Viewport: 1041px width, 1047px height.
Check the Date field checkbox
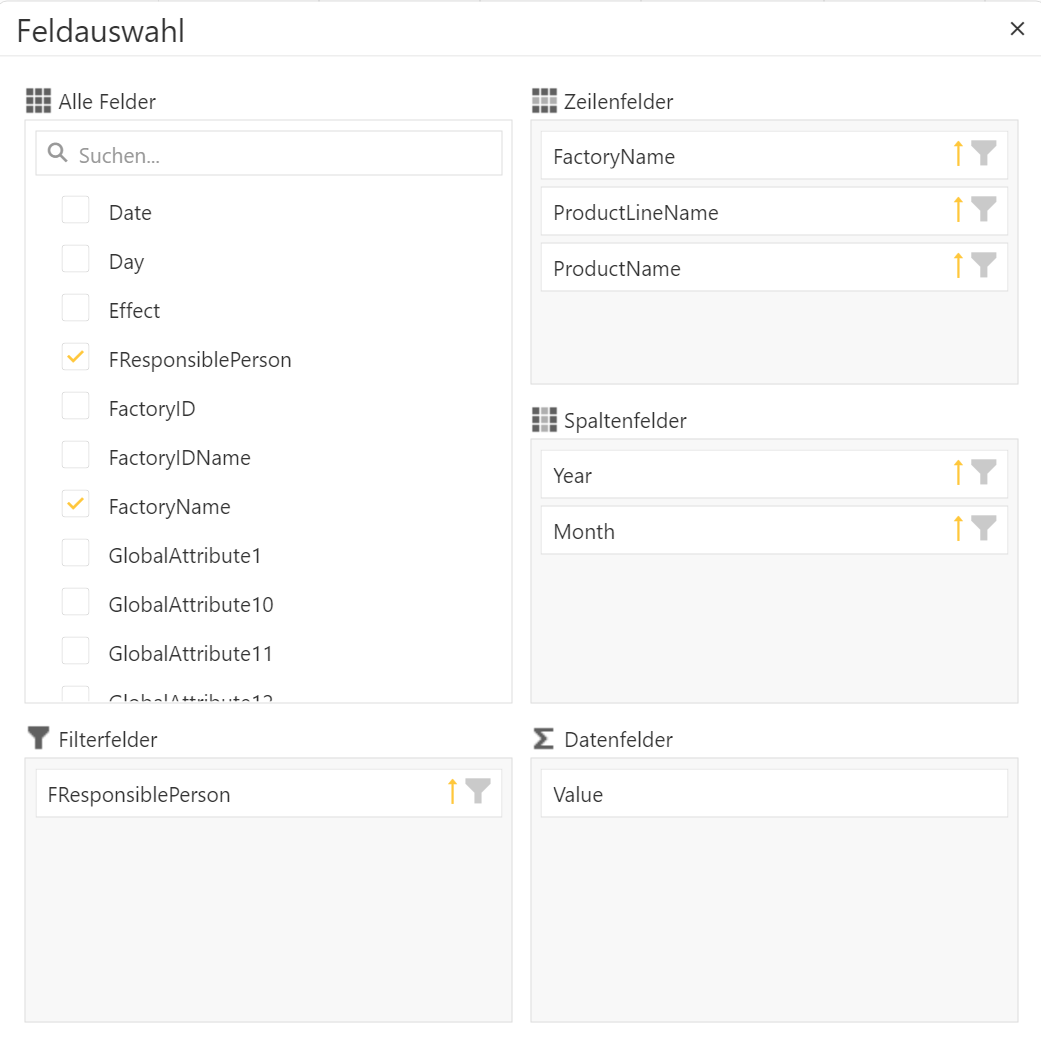75,210
